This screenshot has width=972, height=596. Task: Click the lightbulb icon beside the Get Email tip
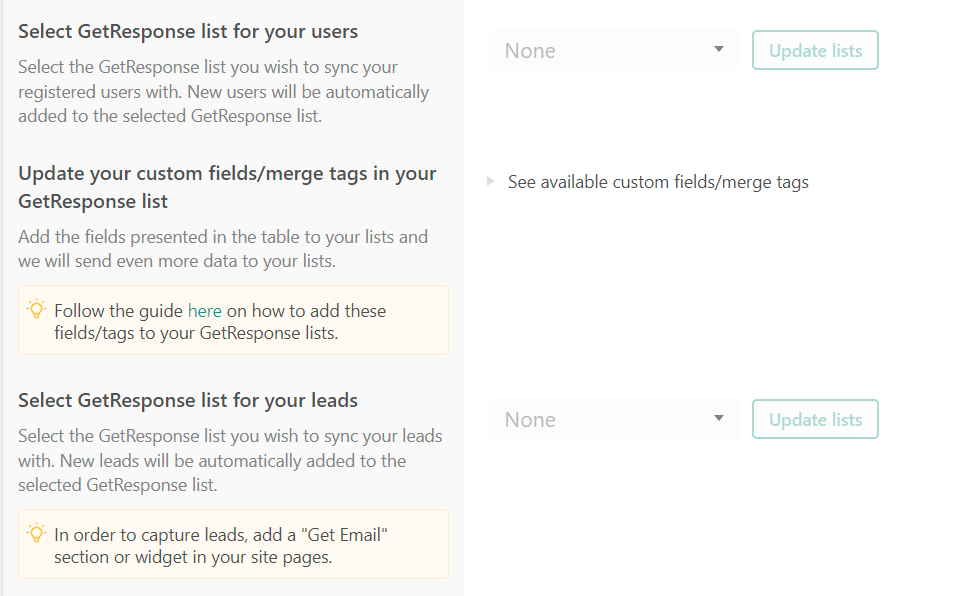[x=36, y=533]
